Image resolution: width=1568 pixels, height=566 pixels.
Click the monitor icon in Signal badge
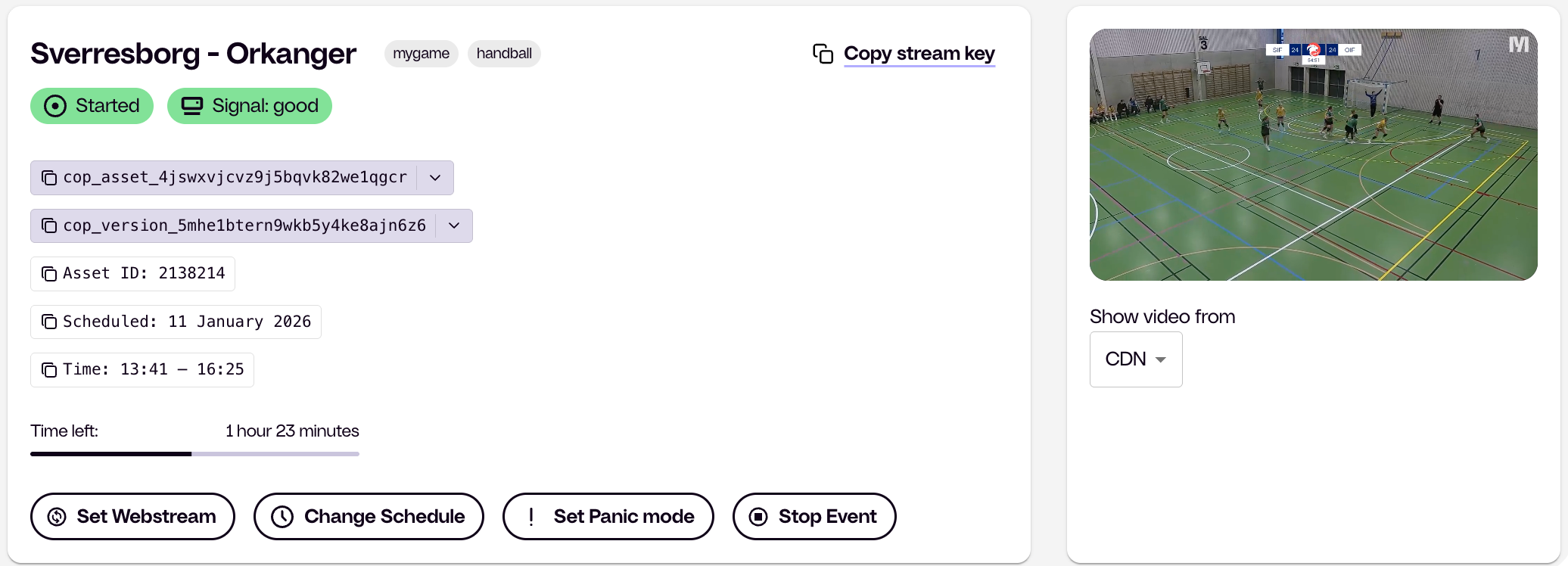coord(192,106)
